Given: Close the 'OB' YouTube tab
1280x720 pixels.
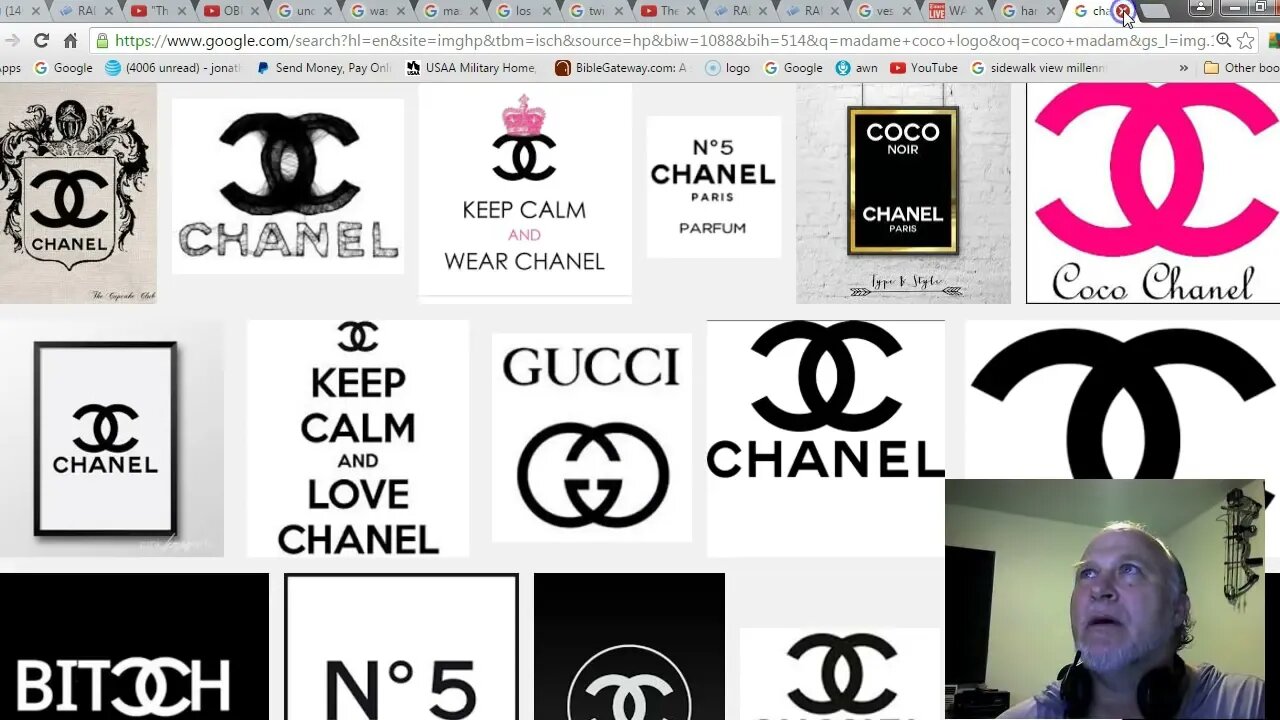Looking at the screenshot, I should click(x=256, y=11).
